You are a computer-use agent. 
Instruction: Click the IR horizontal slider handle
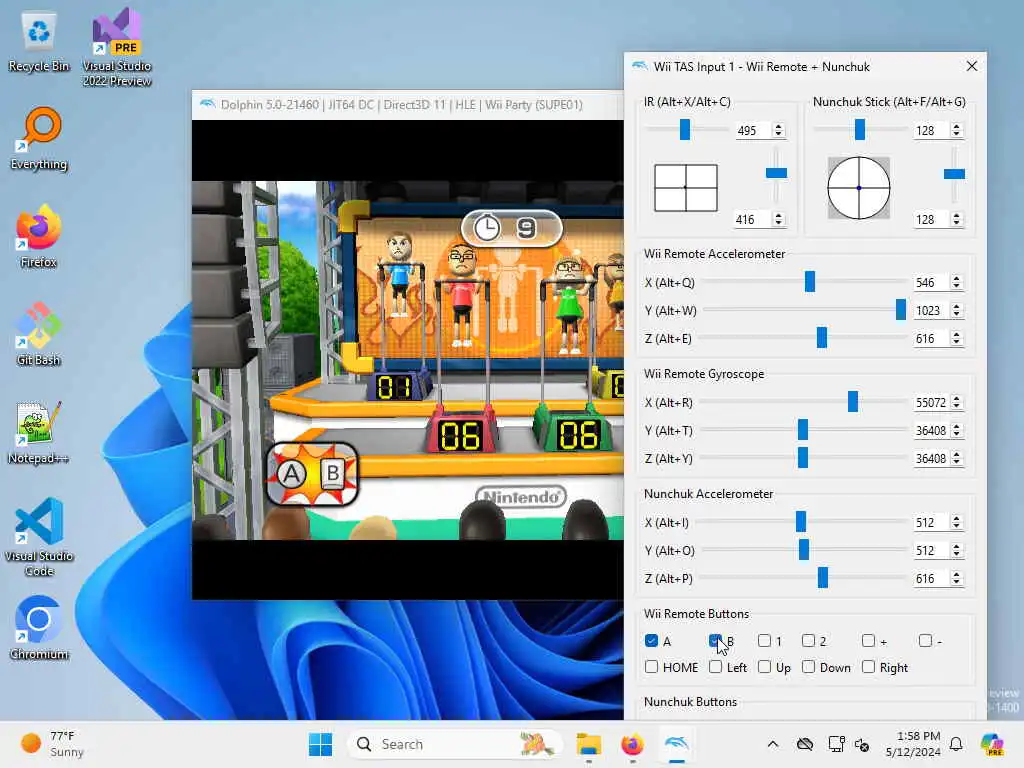click(x=684, y=129)
